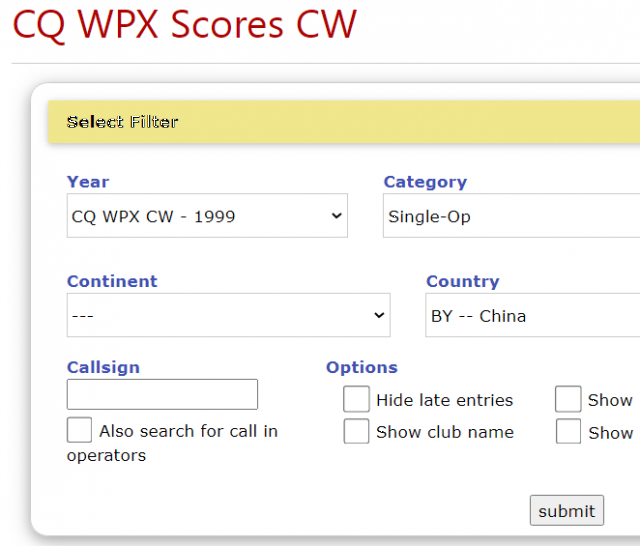Open the Year dropdown showing 1999

pyautogui.click(x=207, y=215)
